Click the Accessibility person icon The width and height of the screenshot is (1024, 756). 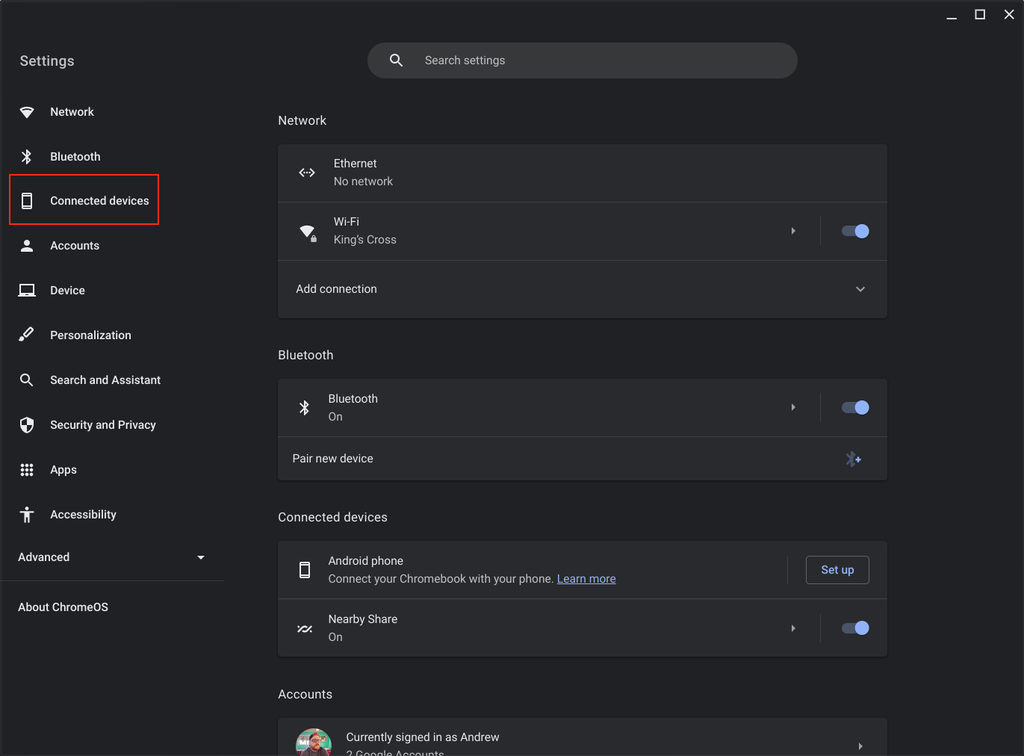27,515
